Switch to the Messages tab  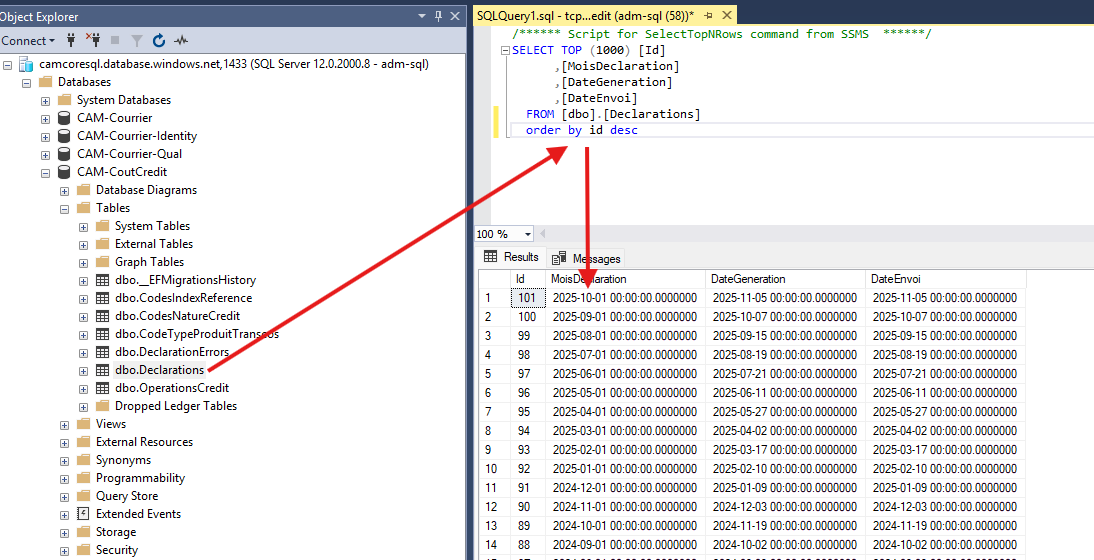587,258
